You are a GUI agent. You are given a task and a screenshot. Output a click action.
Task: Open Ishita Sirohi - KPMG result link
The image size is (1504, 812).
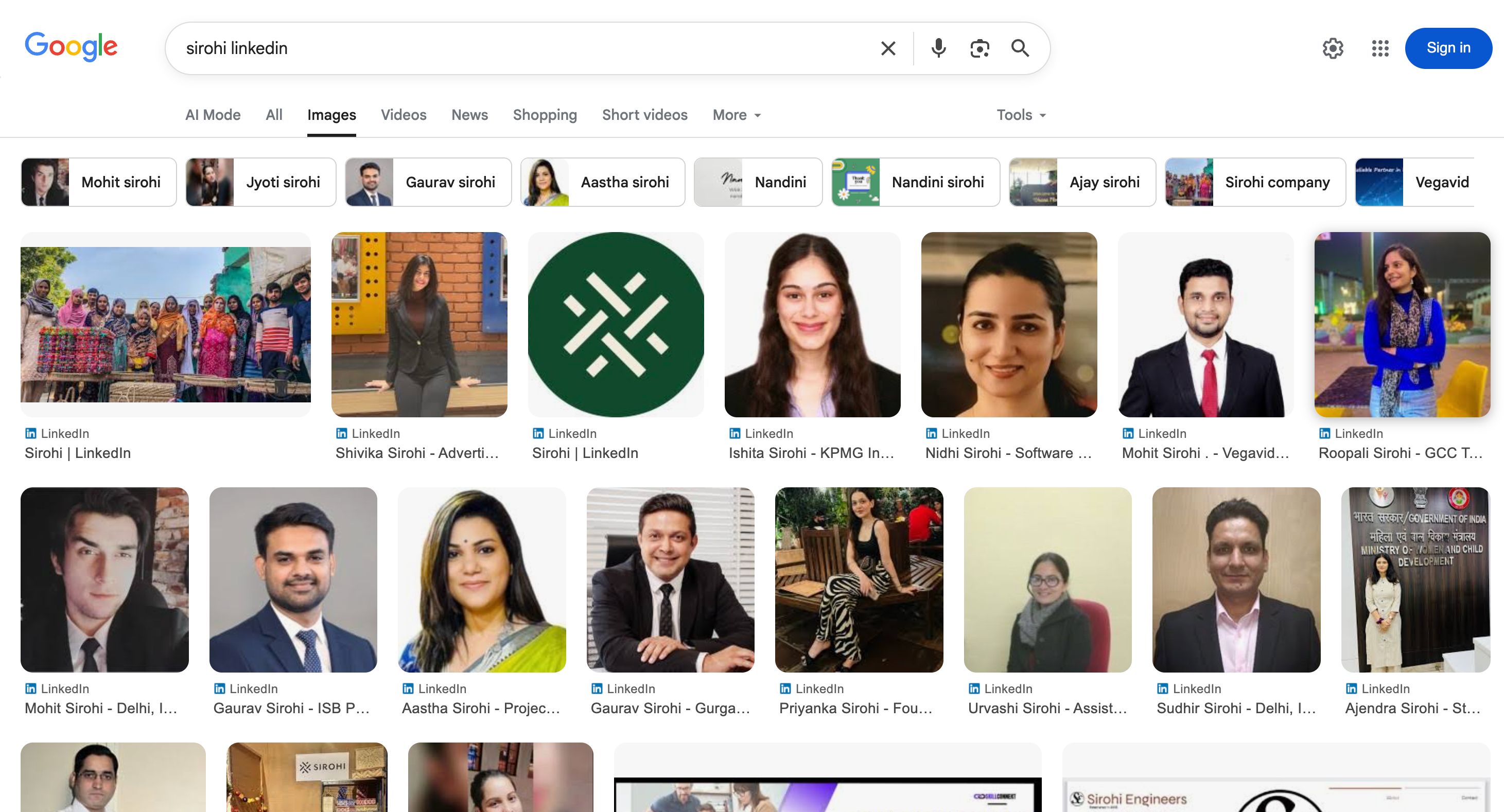click(811, 453)
